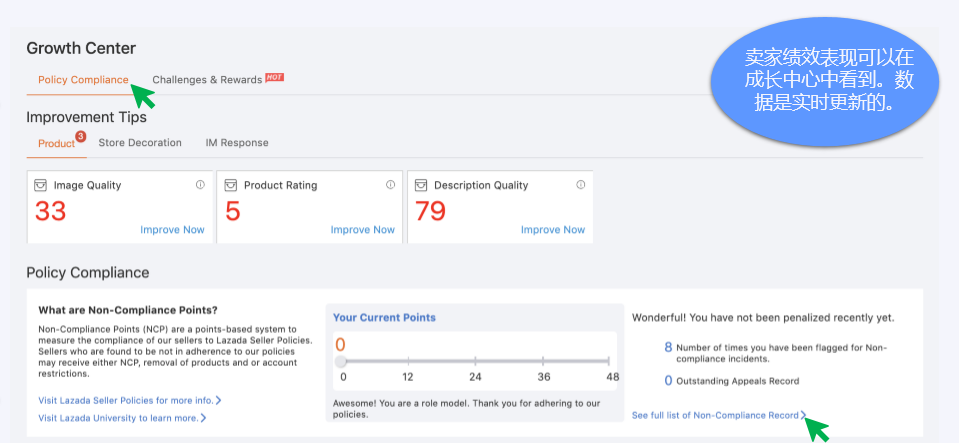Click the Outstanding Appeals Record count 0

click(668, 381)
